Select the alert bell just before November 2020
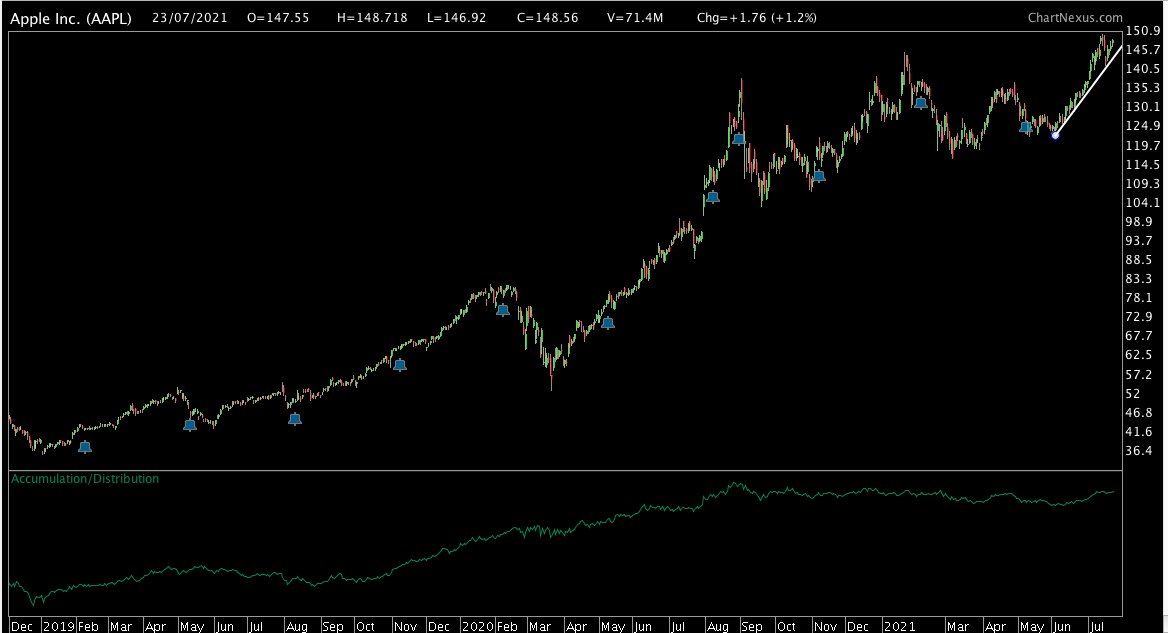 tap(819, 176)
